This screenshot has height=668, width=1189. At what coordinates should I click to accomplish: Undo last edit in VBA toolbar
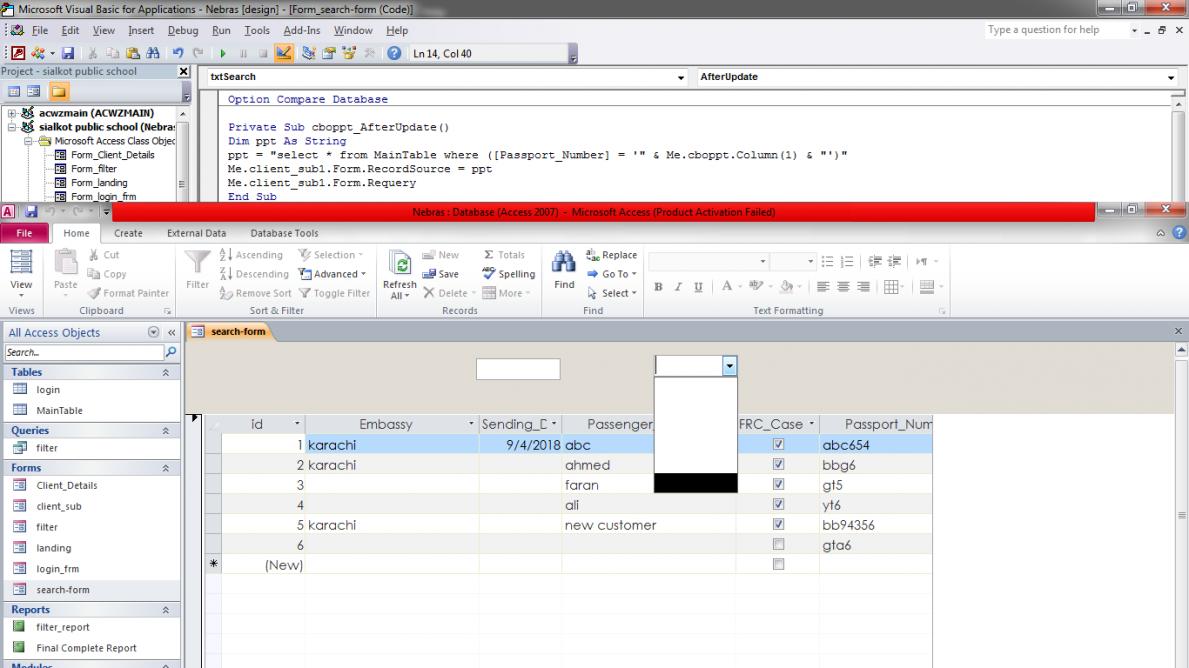point(177,53)
